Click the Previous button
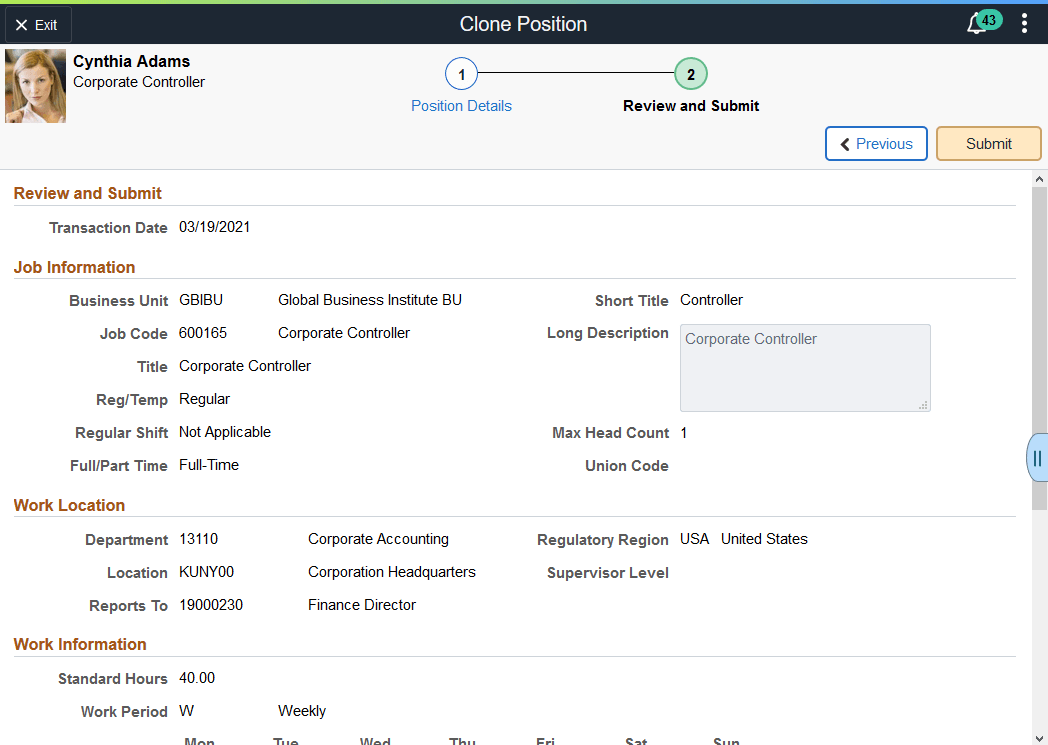The width and height of the screenshot is (1048, 745). click(x=876, y=143)
